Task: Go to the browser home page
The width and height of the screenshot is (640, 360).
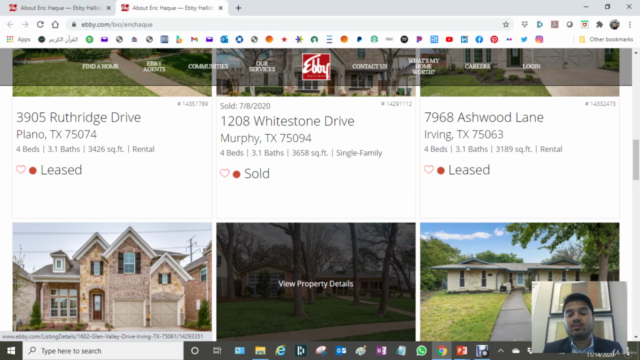Action: click(55, 24)
